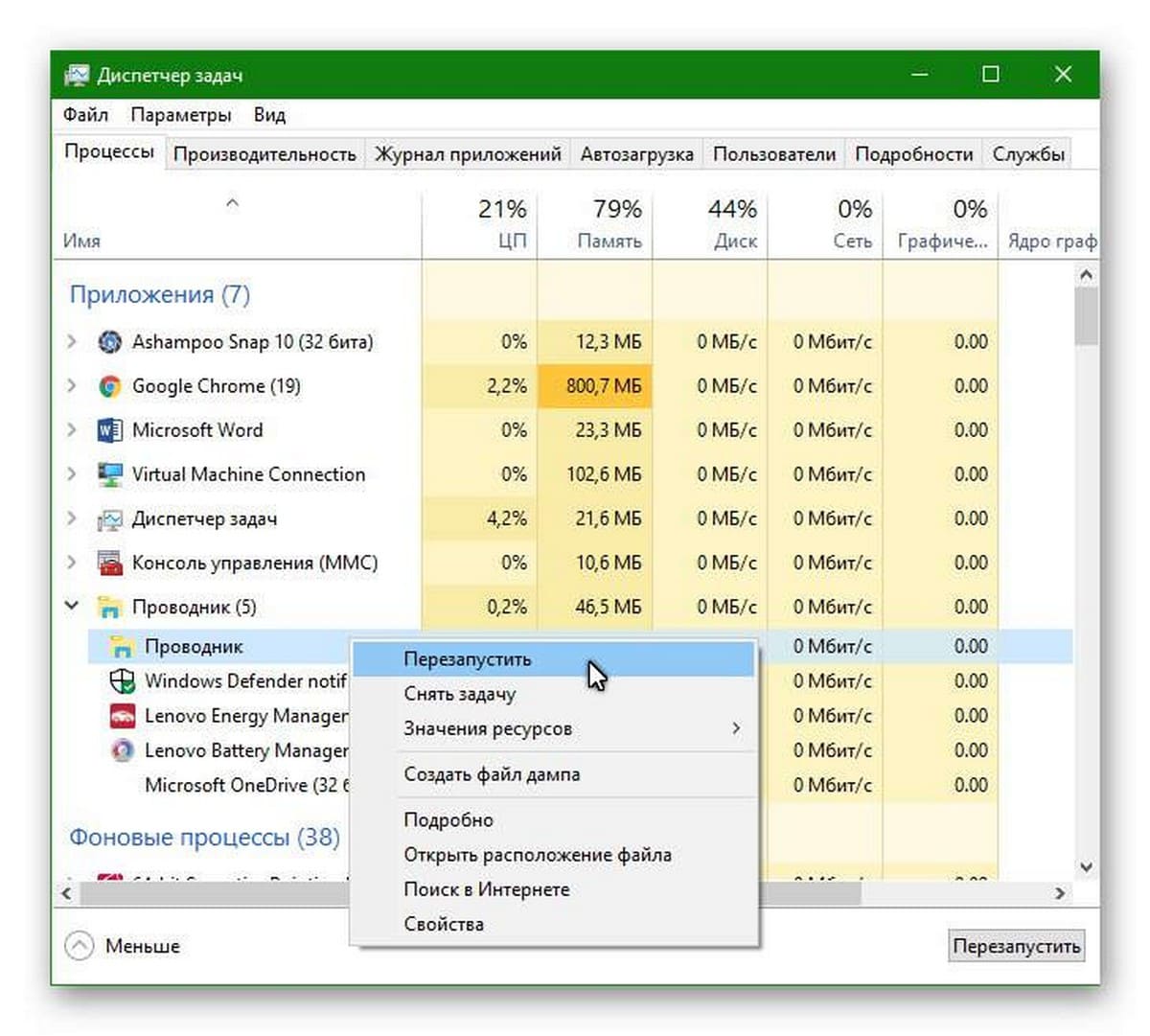Screen dimensions: 1150x1036
Task: Click the Ashampoo Snap 10 icon
Action: coord(110,342)
